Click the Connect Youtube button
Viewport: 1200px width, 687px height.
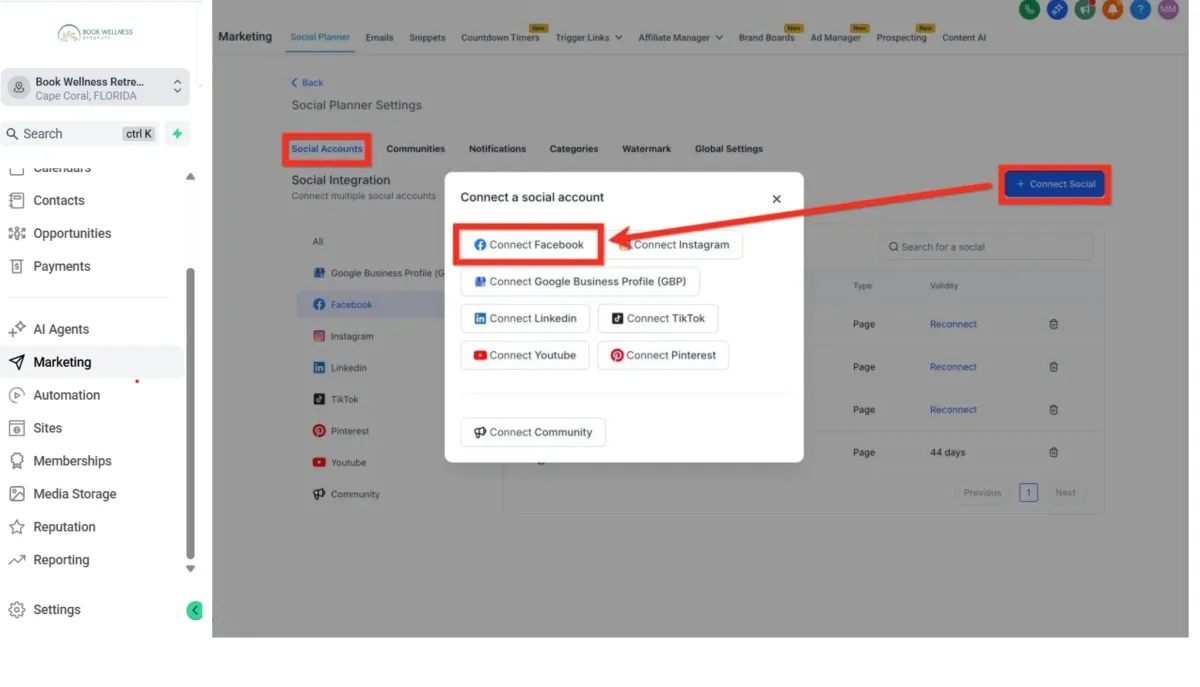(x=525, y=356)
